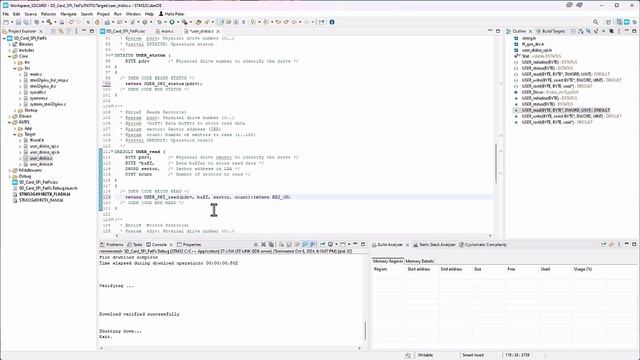This screenshot has width=640, height=360.
Task: Click the Collapse All icon in Project Explorer
Action: (53, 31)
